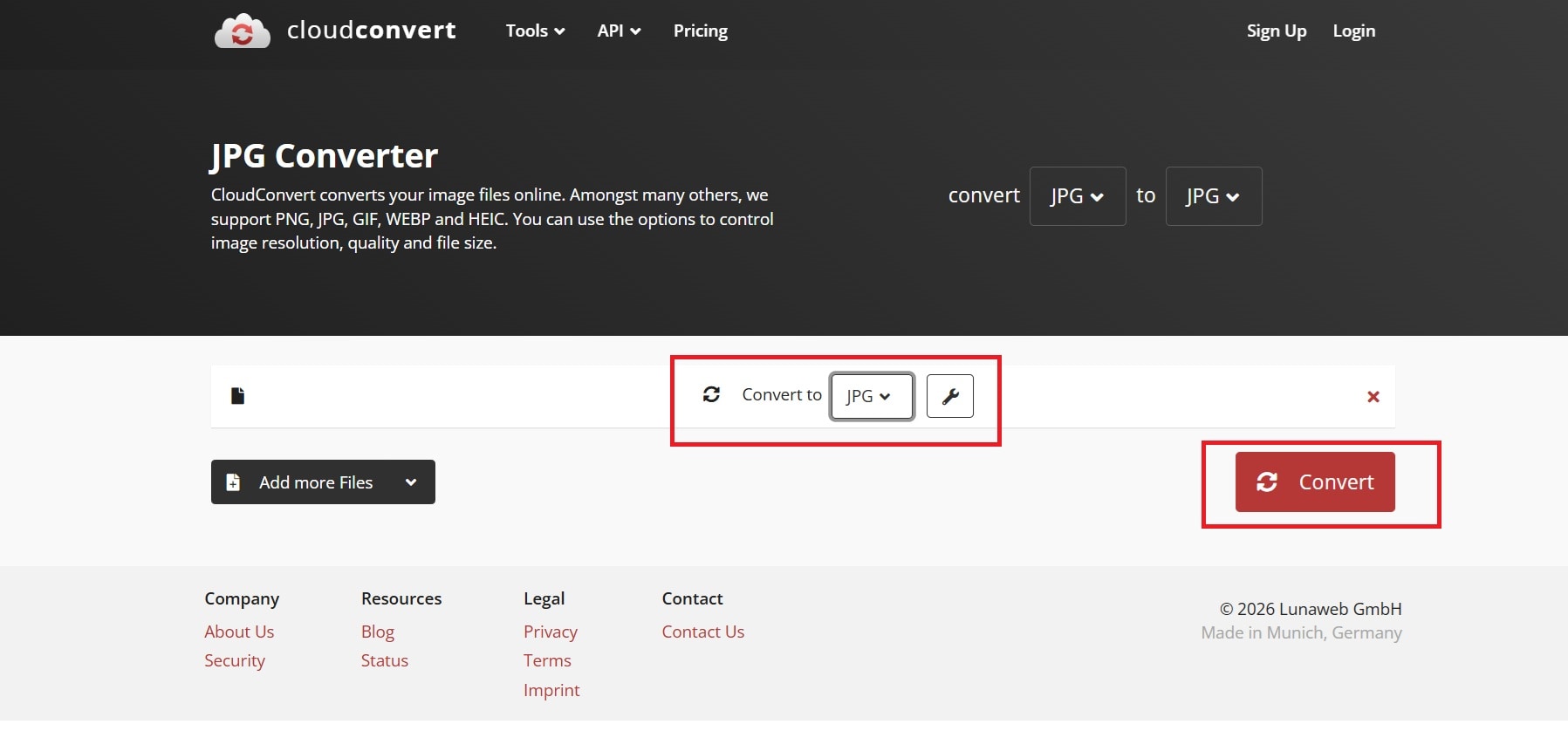Open the Terms link
Image resolution: width=1568 pixels, height=731 pixels.
pos(547,660)
